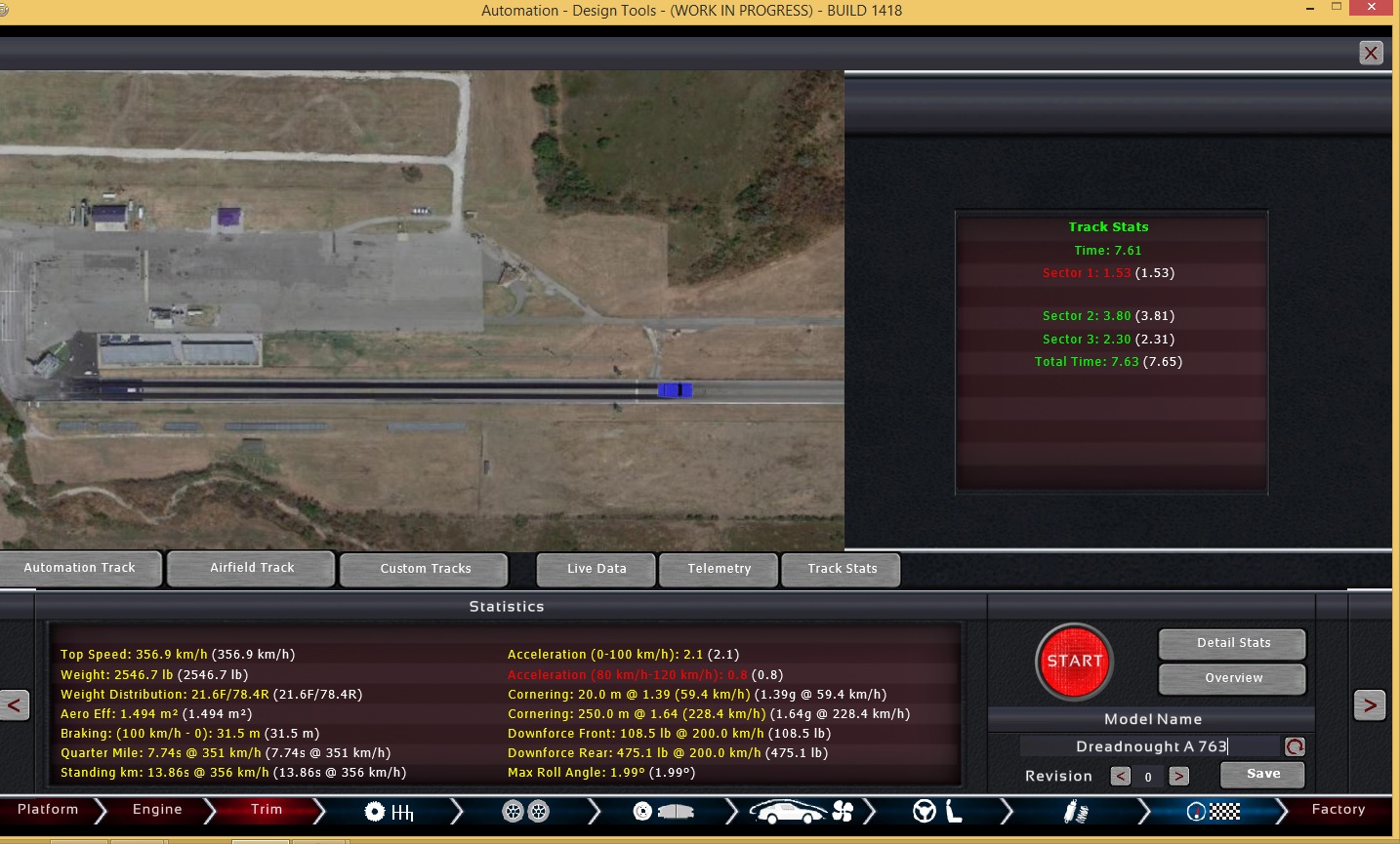The width and height of the screenshot is (1400, 844).
Task: Click the Sector 3: 2.30 line
Action: click(1108, 340)
